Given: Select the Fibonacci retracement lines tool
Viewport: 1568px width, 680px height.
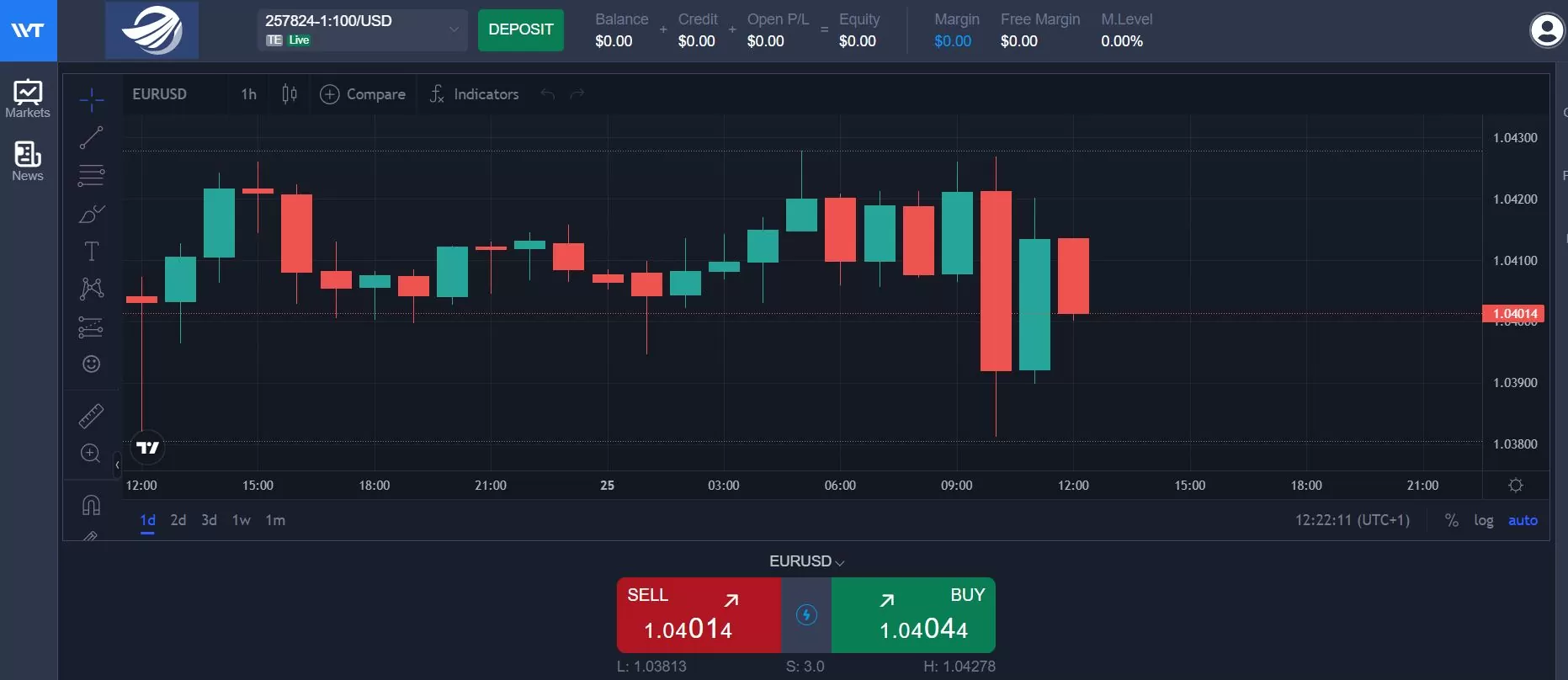Looking at the screenshot, I should click(92, 175).
